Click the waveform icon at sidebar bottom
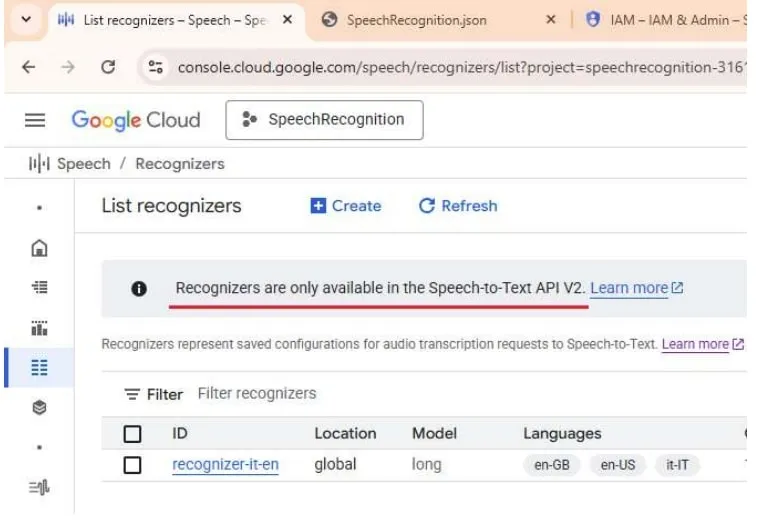Screen dimensions: 771x531 (39, 488)
